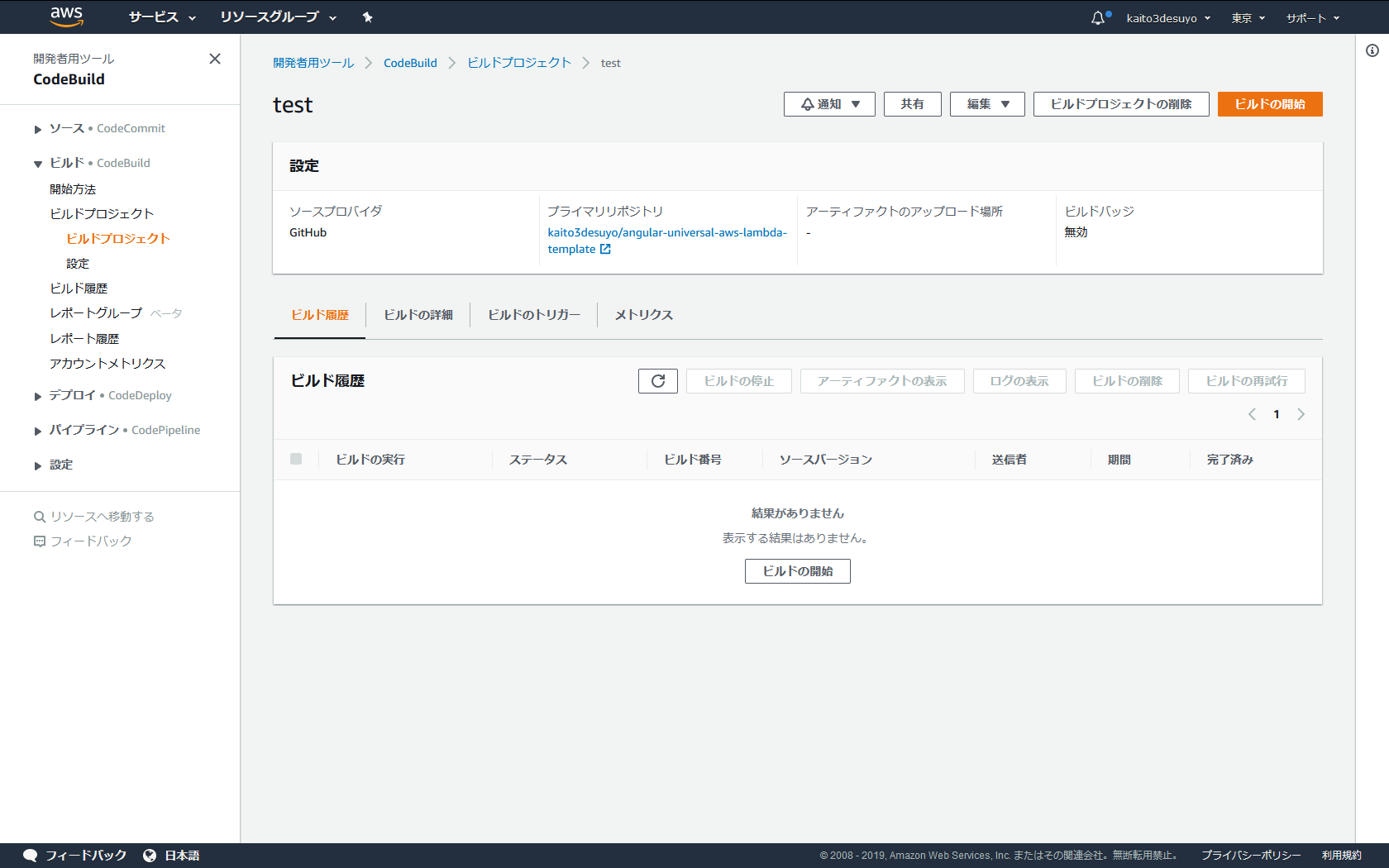The image size is (1389, 868).
Task: Open ビルド履歴 in the sidebar
Action: click(79, 289)
